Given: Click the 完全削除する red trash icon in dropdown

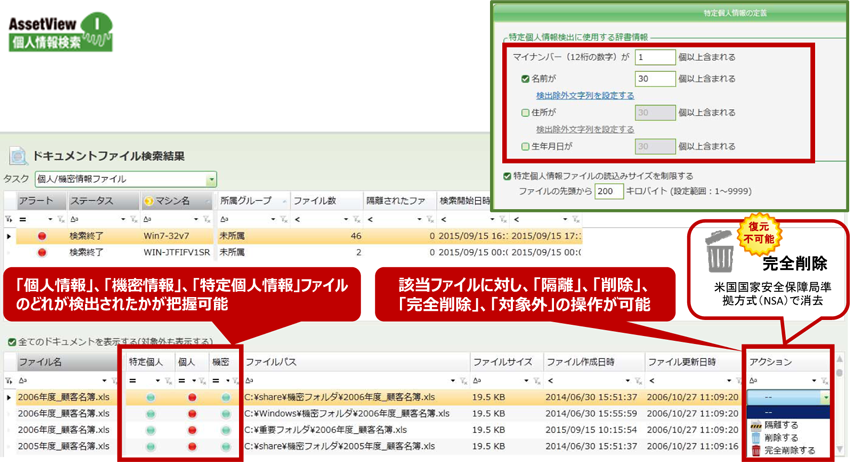Looking at the screenshot, I should (x=756, y=451).
